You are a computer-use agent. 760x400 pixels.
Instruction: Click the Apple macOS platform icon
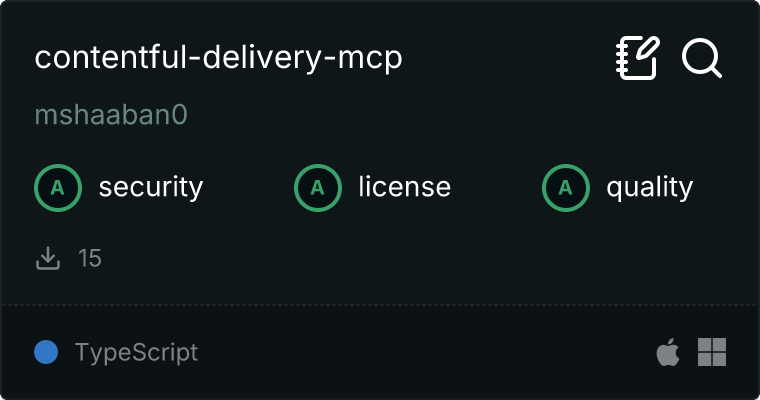[668, 352]
